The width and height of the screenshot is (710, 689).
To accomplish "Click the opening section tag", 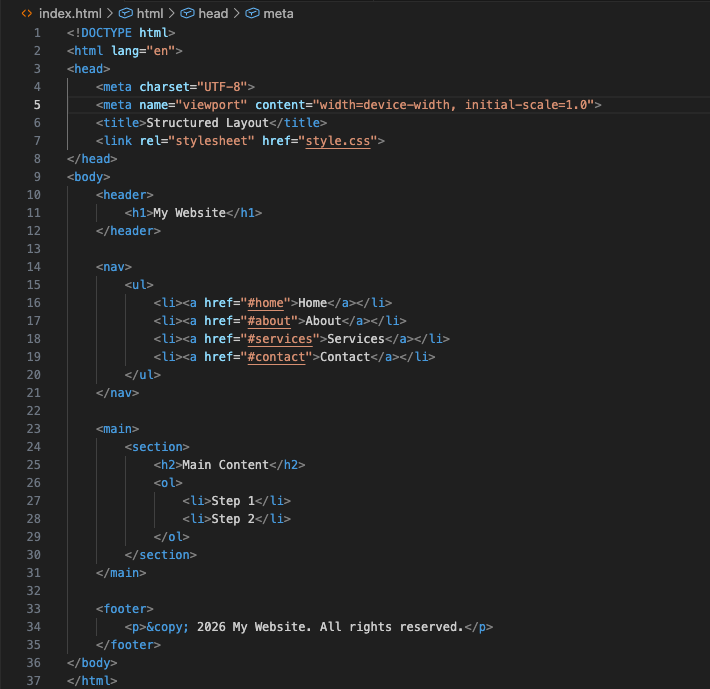I will (x=158, y=447).
